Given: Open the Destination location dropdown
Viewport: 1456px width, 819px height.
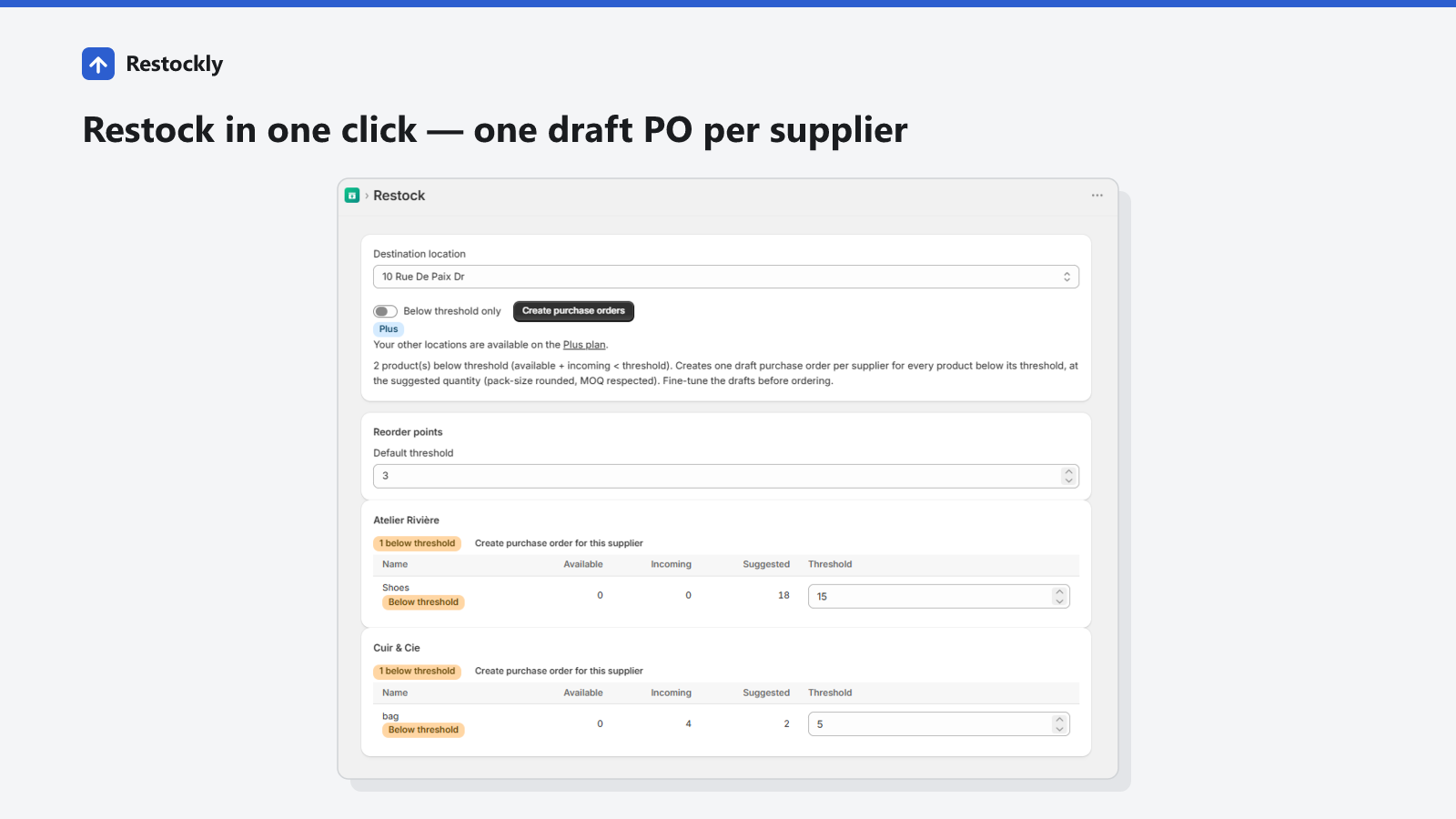Looking at the screenshot, I should click(x=726, y=277).
